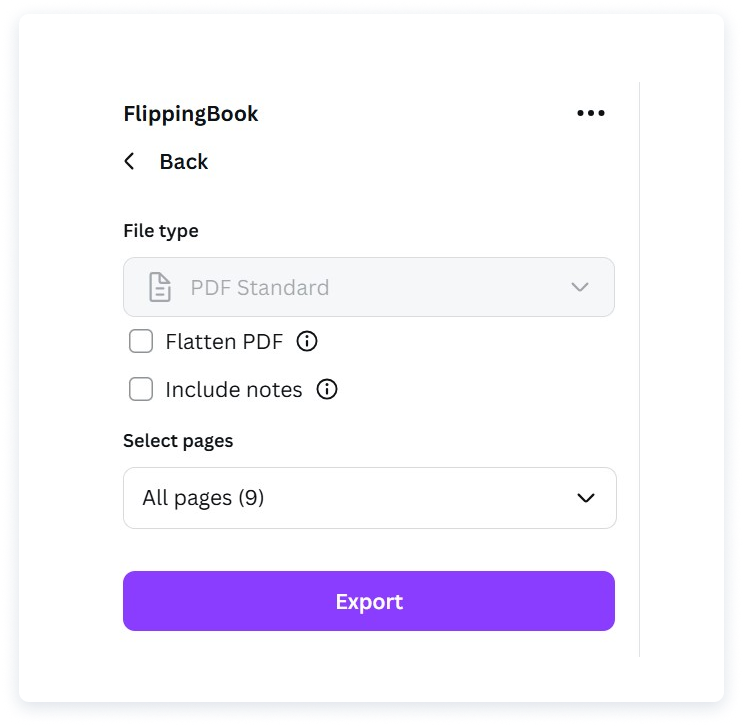The image size is (743, 726).
Task: Click the FlippingBook panel title
Action: [190, 114]
